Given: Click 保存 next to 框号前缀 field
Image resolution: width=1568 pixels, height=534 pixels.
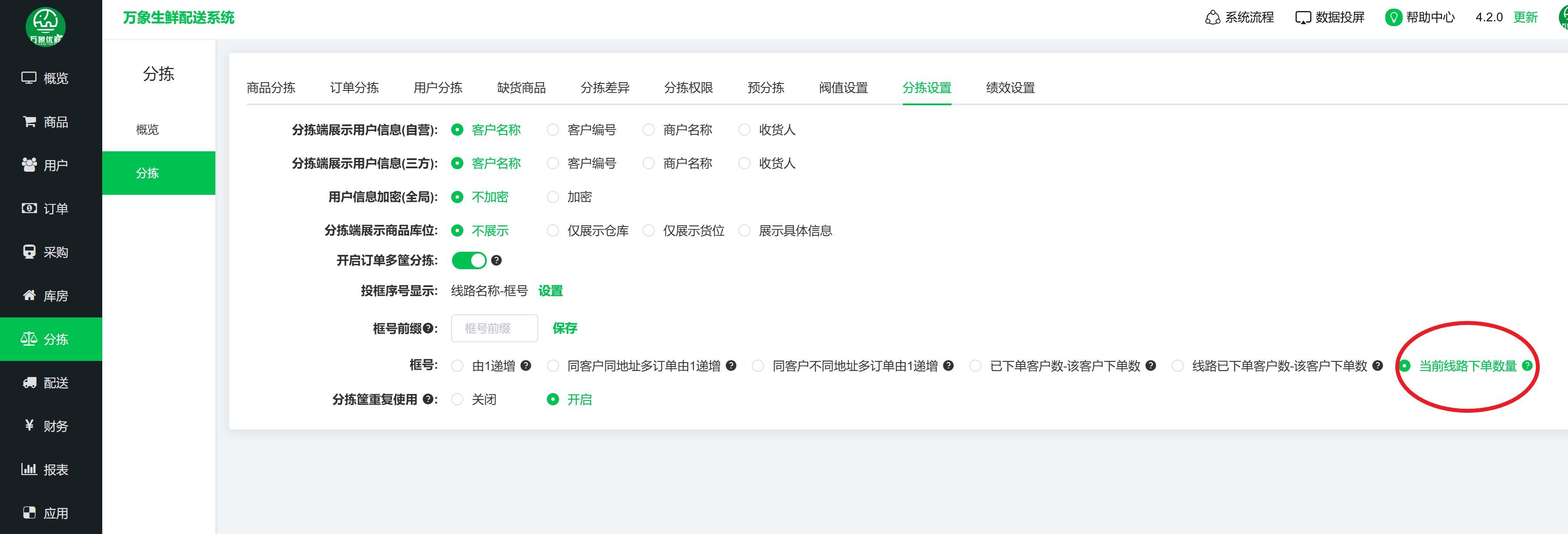Looking at the screenshot, I should tap(564, 328).
